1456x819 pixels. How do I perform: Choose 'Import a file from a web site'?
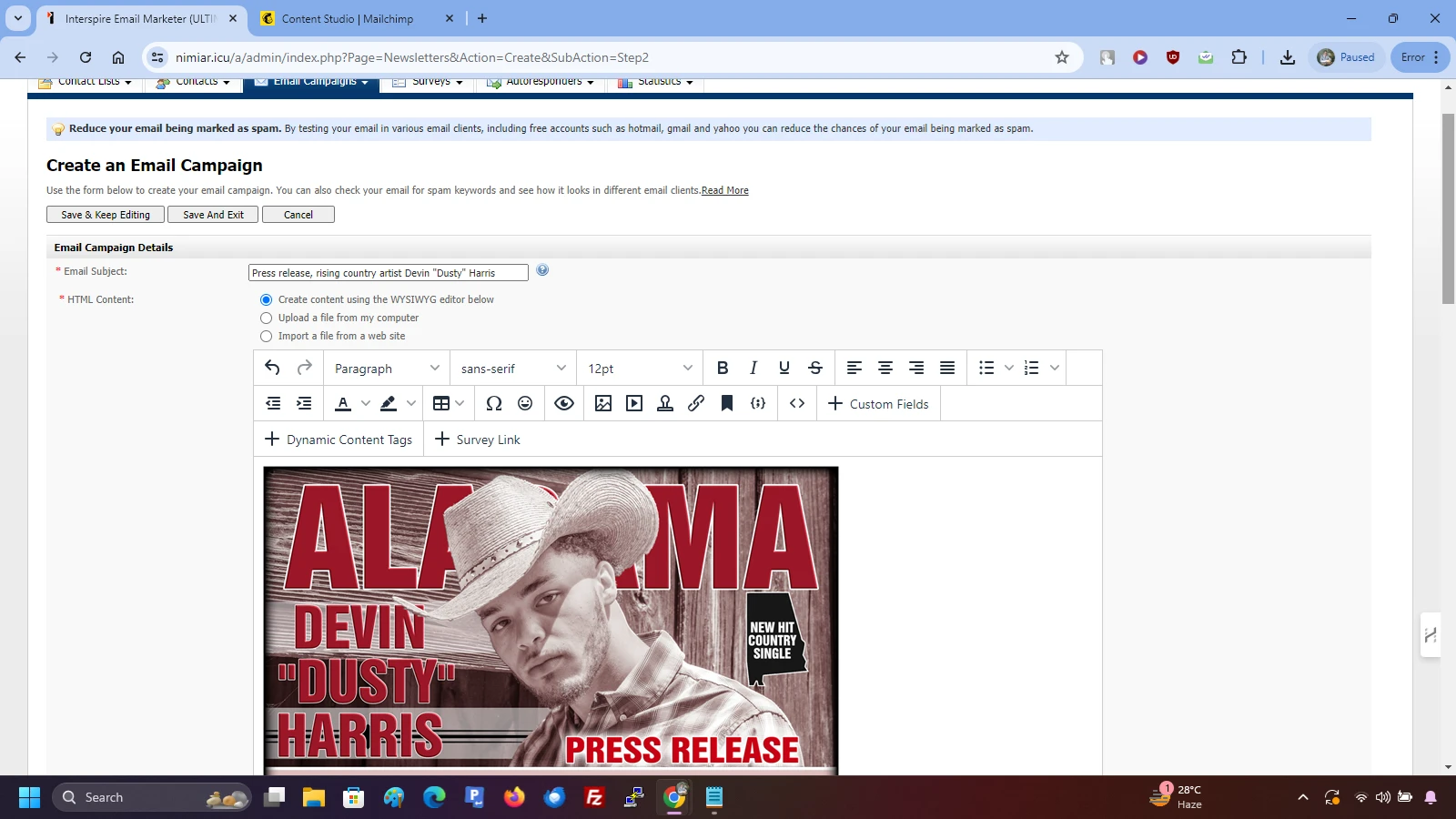(267, 336)
